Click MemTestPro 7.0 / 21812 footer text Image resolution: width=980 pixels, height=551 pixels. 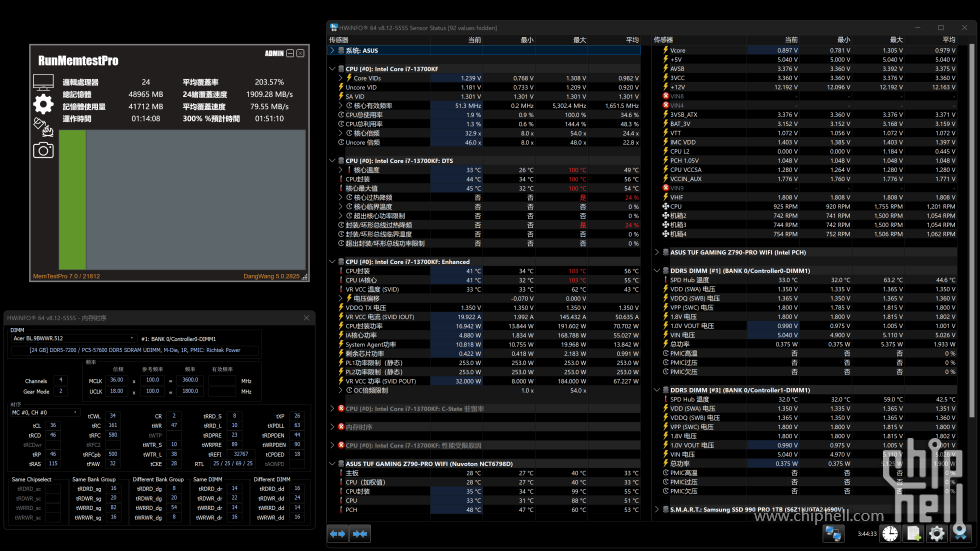[x=66, y=276]
